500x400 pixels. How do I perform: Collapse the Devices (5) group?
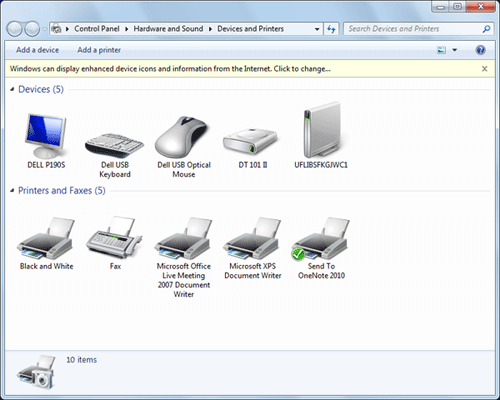(12, 89)
